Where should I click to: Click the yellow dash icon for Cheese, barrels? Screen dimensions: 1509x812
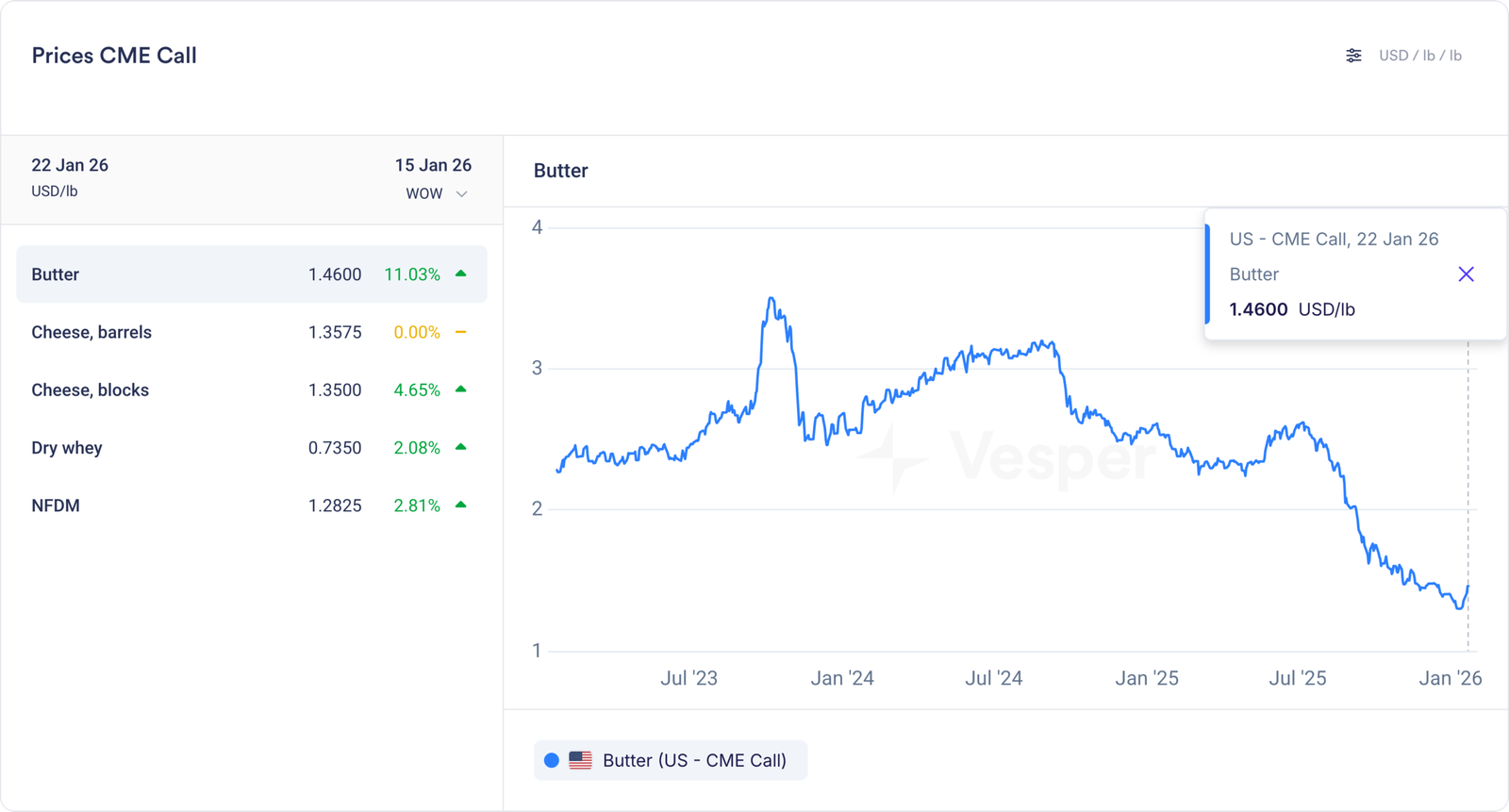tap(461, 332)
